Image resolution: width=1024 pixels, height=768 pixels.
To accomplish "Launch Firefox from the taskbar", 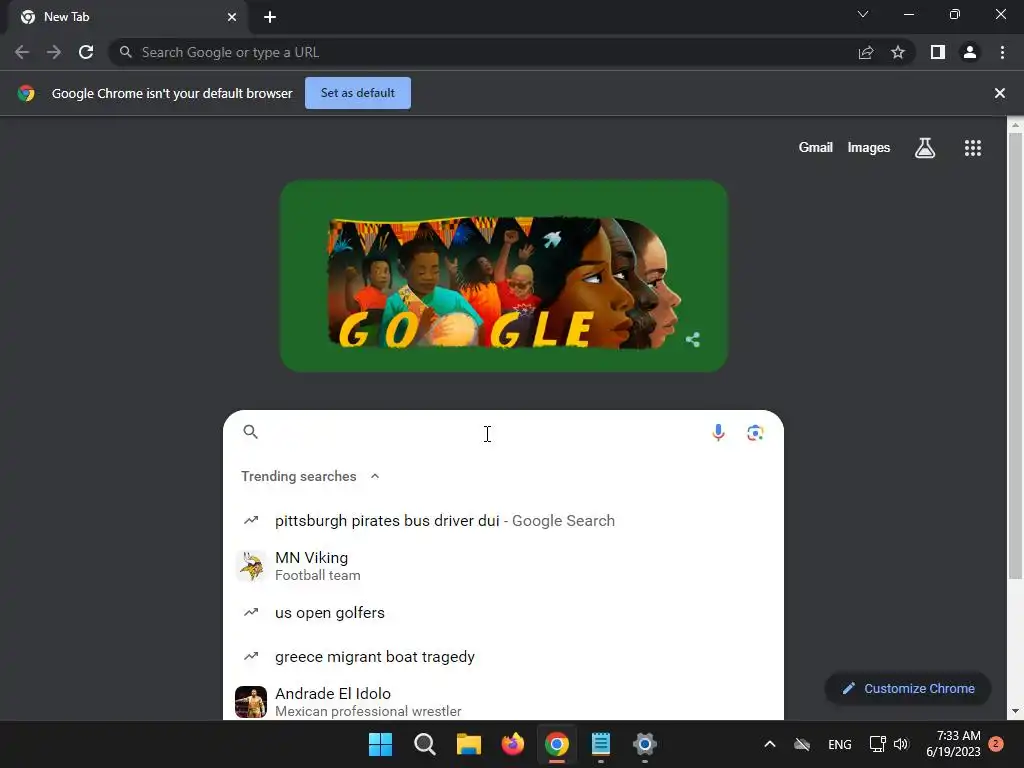I will point(513,744).
